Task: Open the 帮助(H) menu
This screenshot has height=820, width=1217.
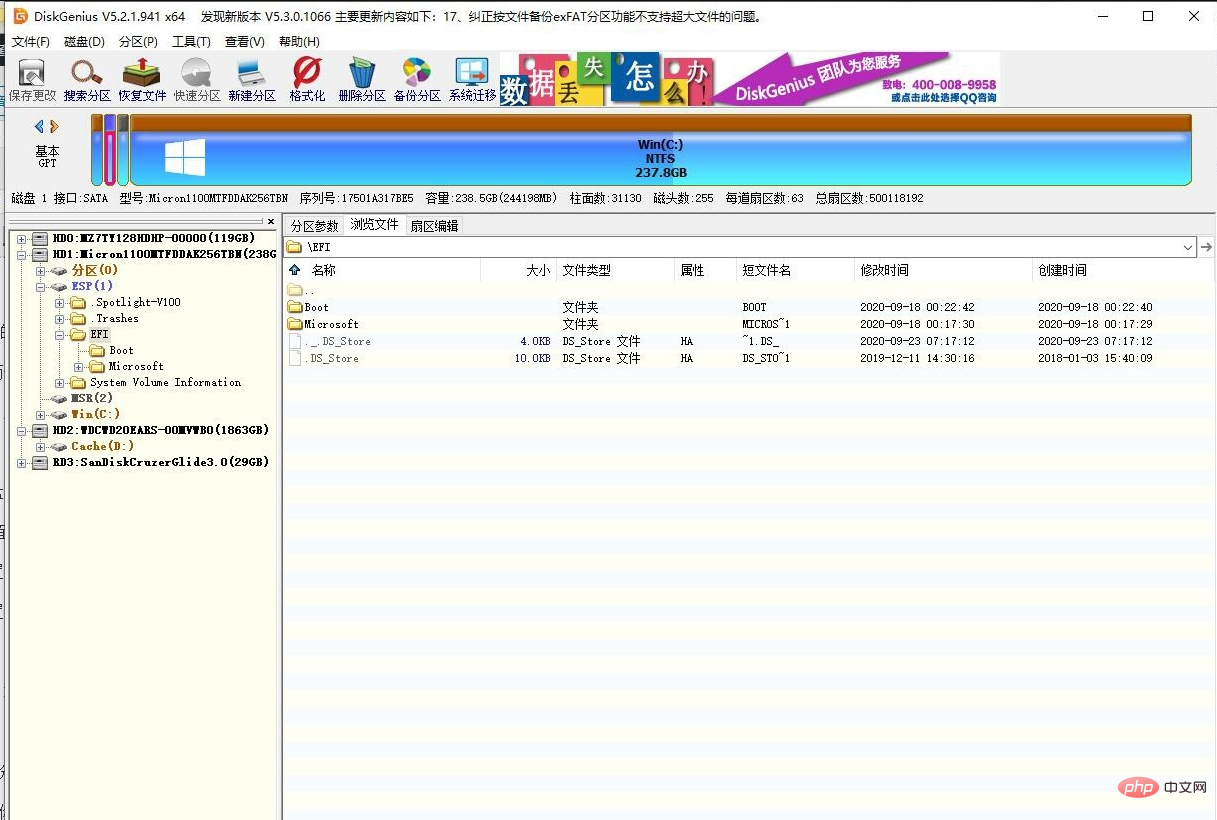Action: click(299, 42)
